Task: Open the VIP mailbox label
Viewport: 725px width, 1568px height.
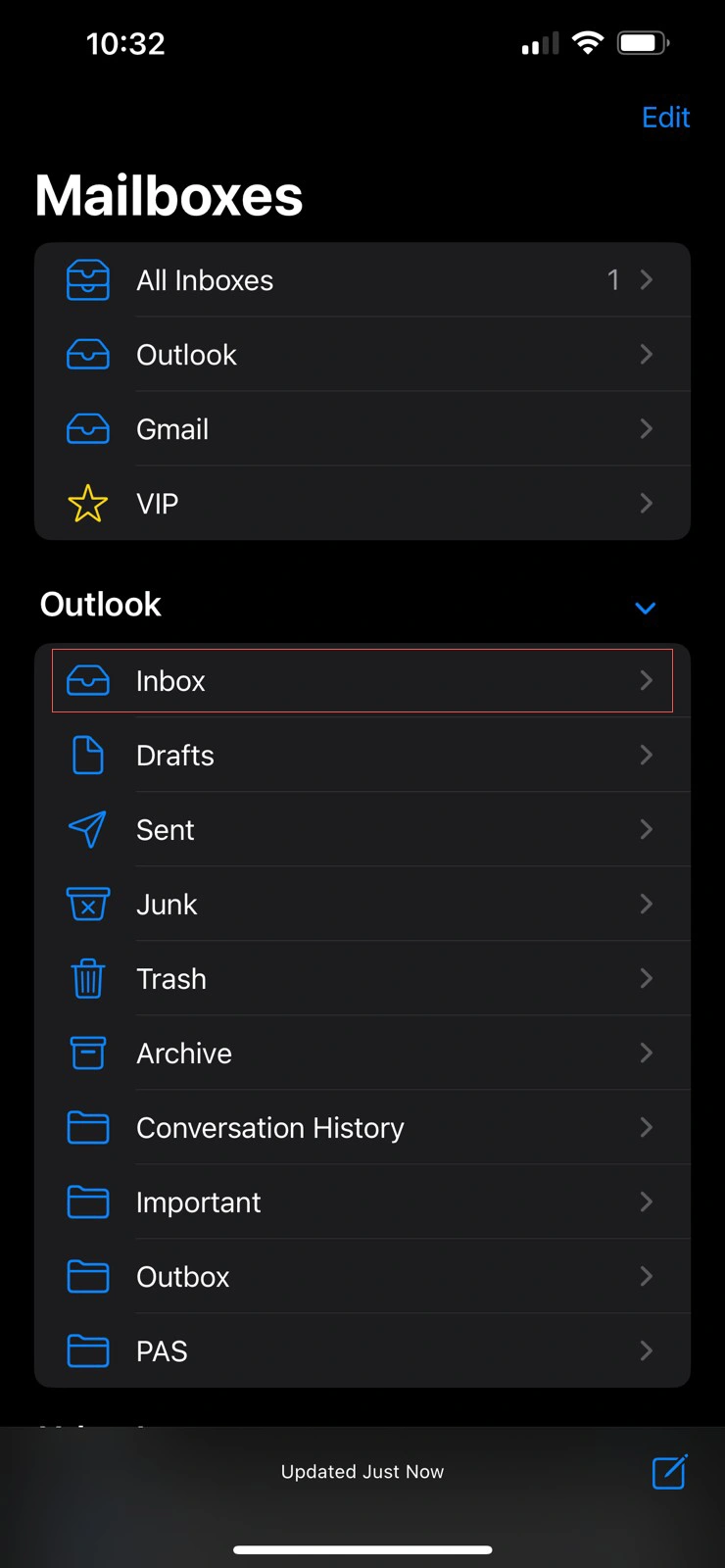Action: tap(157, 504)
